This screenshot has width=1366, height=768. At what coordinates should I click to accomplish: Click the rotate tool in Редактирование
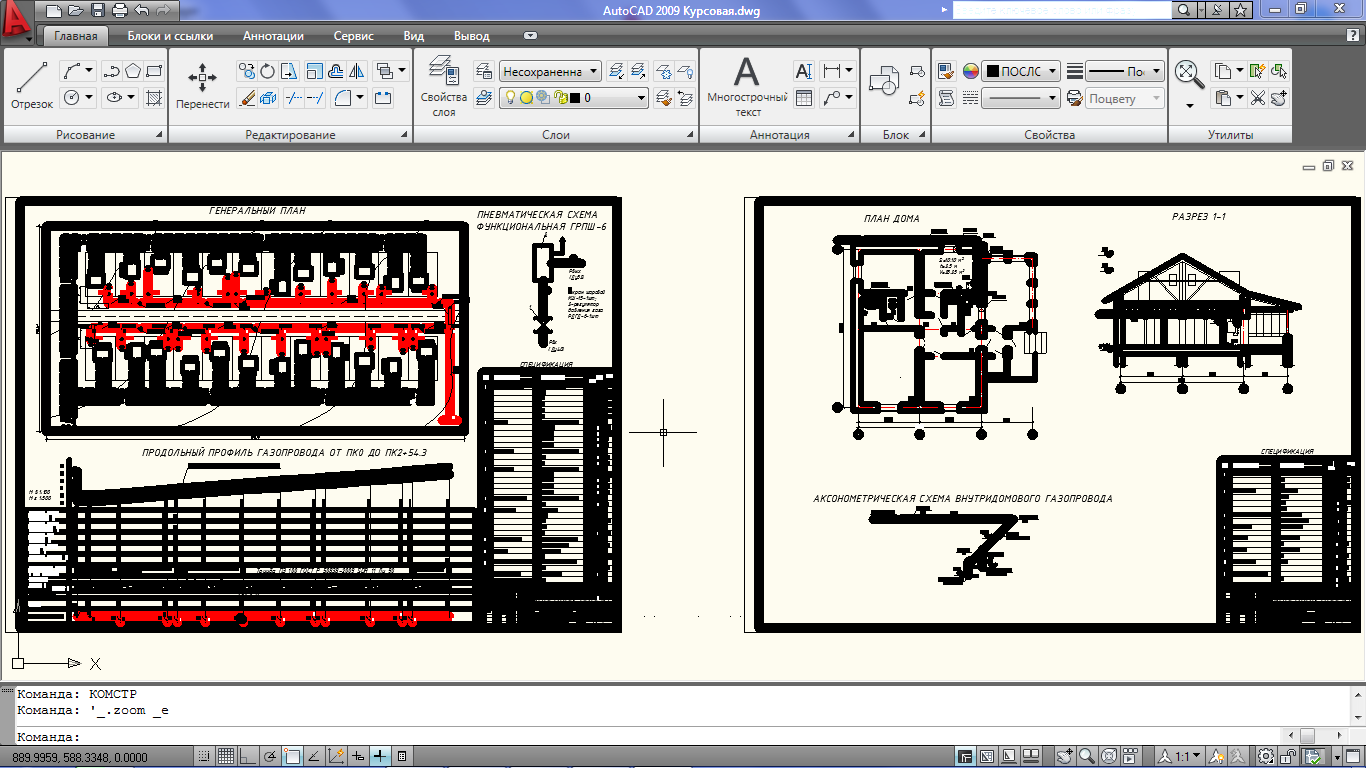268,71
